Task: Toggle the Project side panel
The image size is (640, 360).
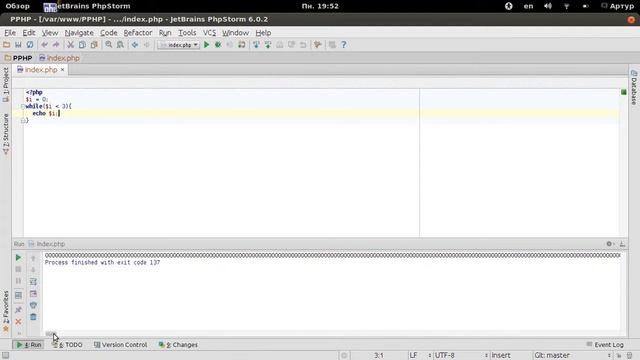Action: (6, 84)
